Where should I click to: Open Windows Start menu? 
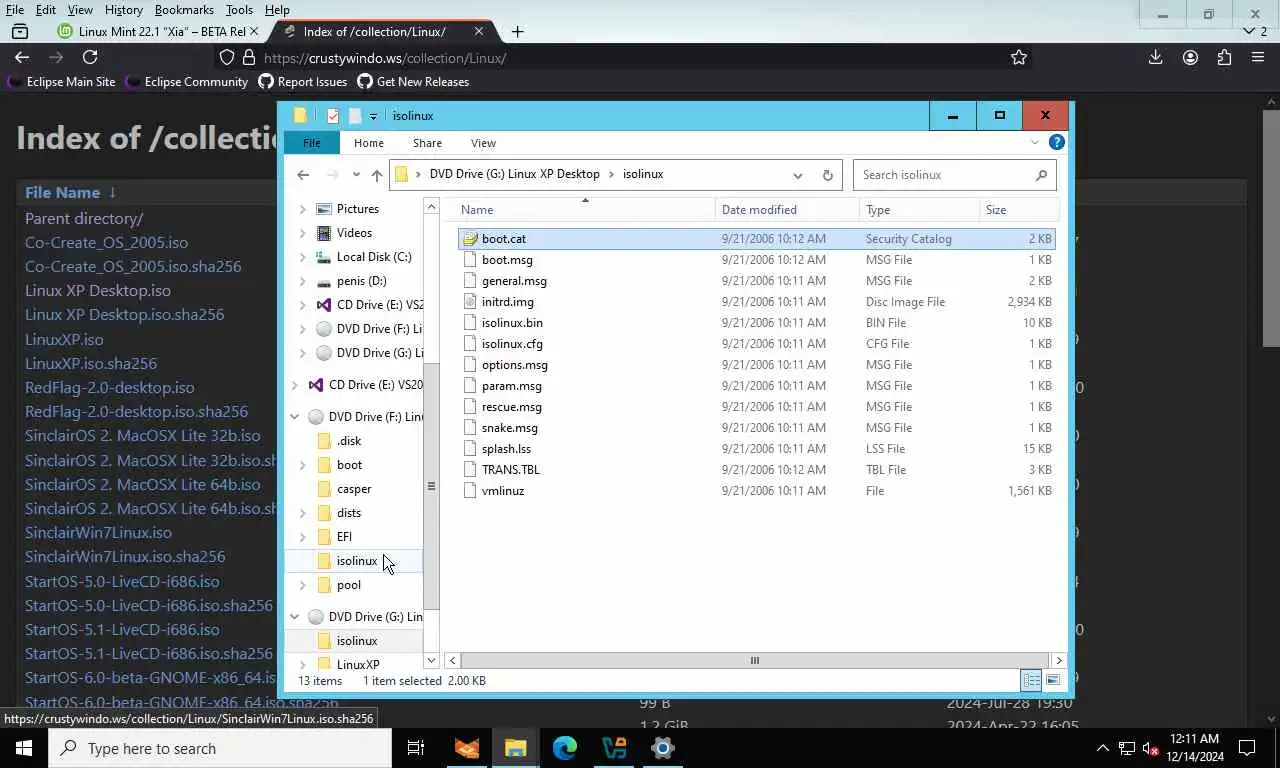coord(24,748)
